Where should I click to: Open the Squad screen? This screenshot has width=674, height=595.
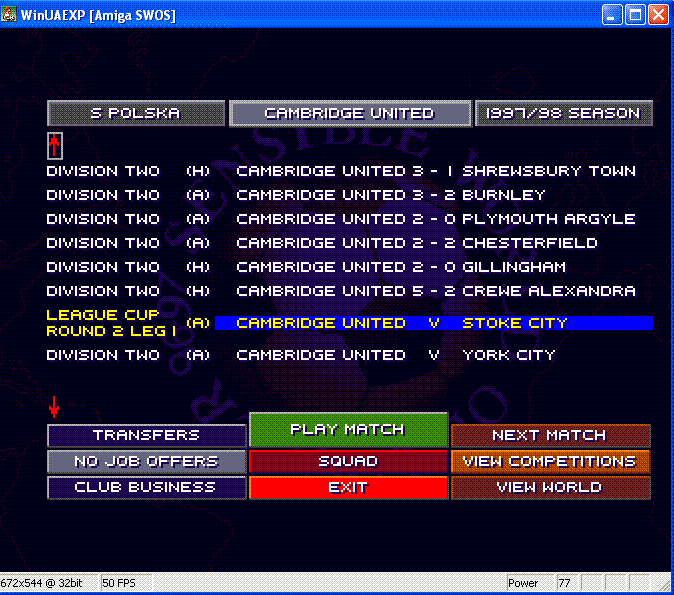[348, 462]
